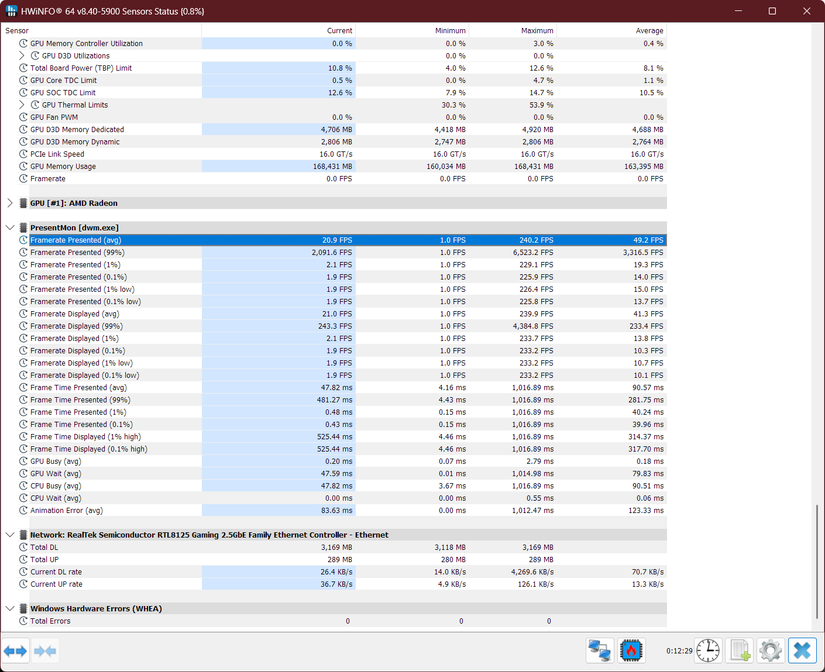Expand the GPU D3D Utilizations group
This screenshot has width=825, height=672.
tap(22, 56)
